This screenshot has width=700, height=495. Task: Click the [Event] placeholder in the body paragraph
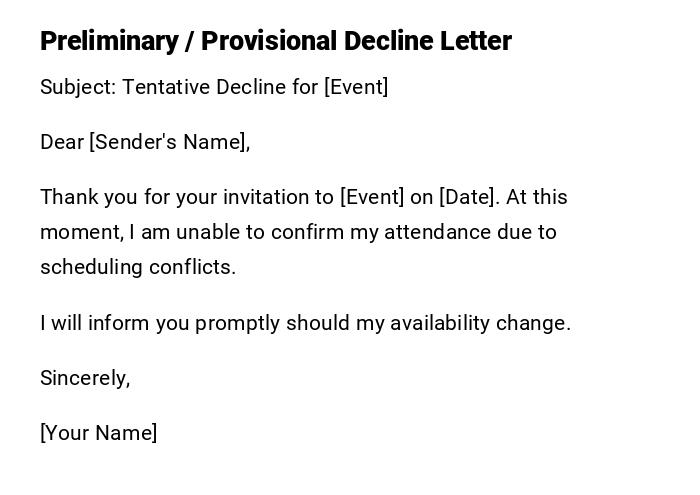372,197
